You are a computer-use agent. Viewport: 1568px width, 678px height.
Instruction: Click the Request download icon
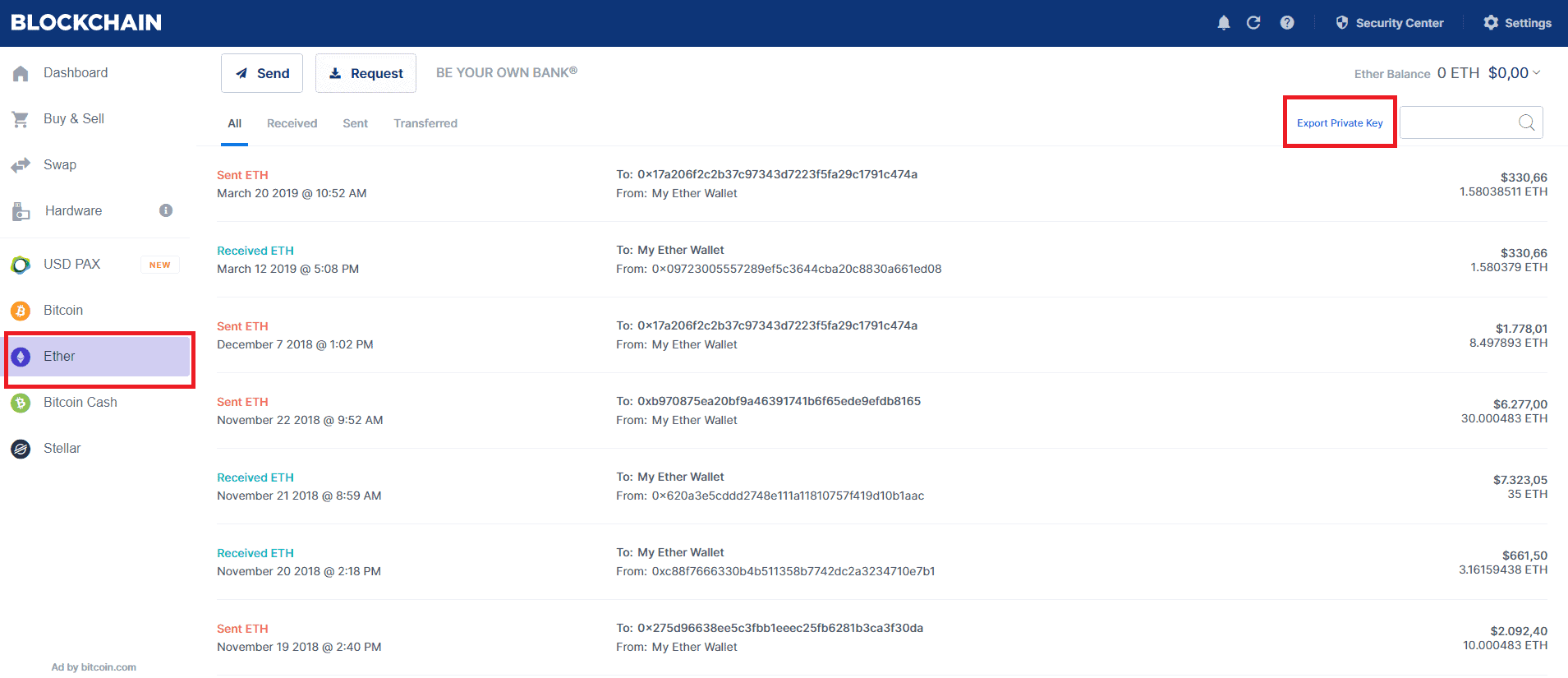pyautogui.click(x=335, y=73)
